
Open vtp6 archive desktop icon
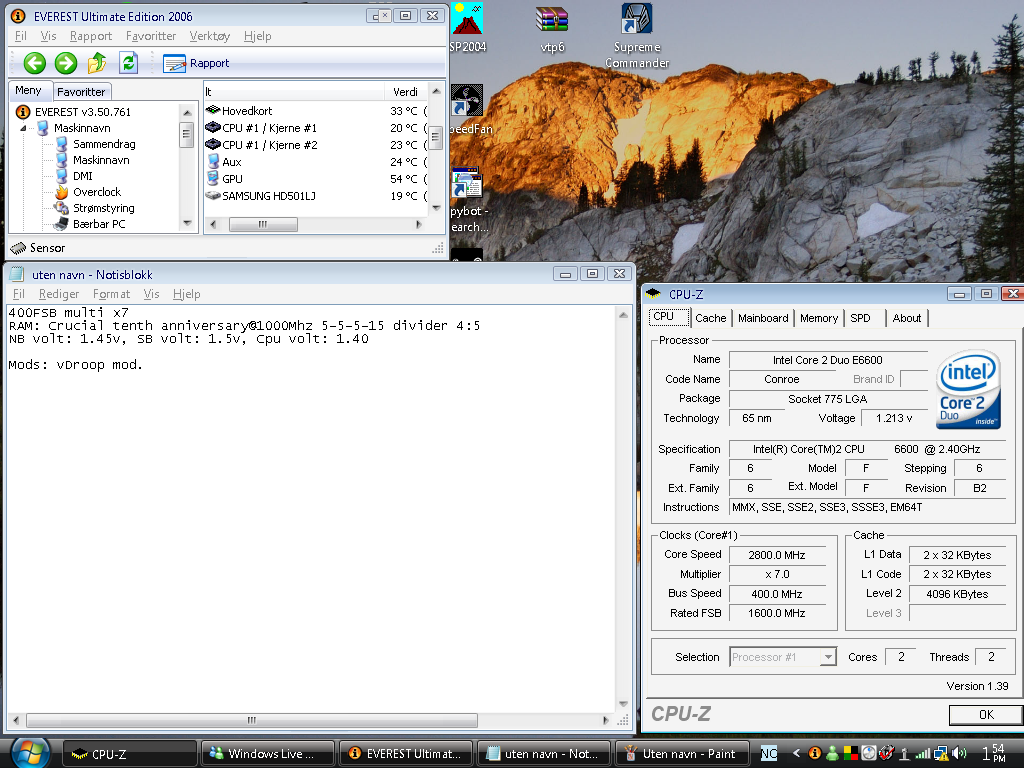(x=552, y=29)
